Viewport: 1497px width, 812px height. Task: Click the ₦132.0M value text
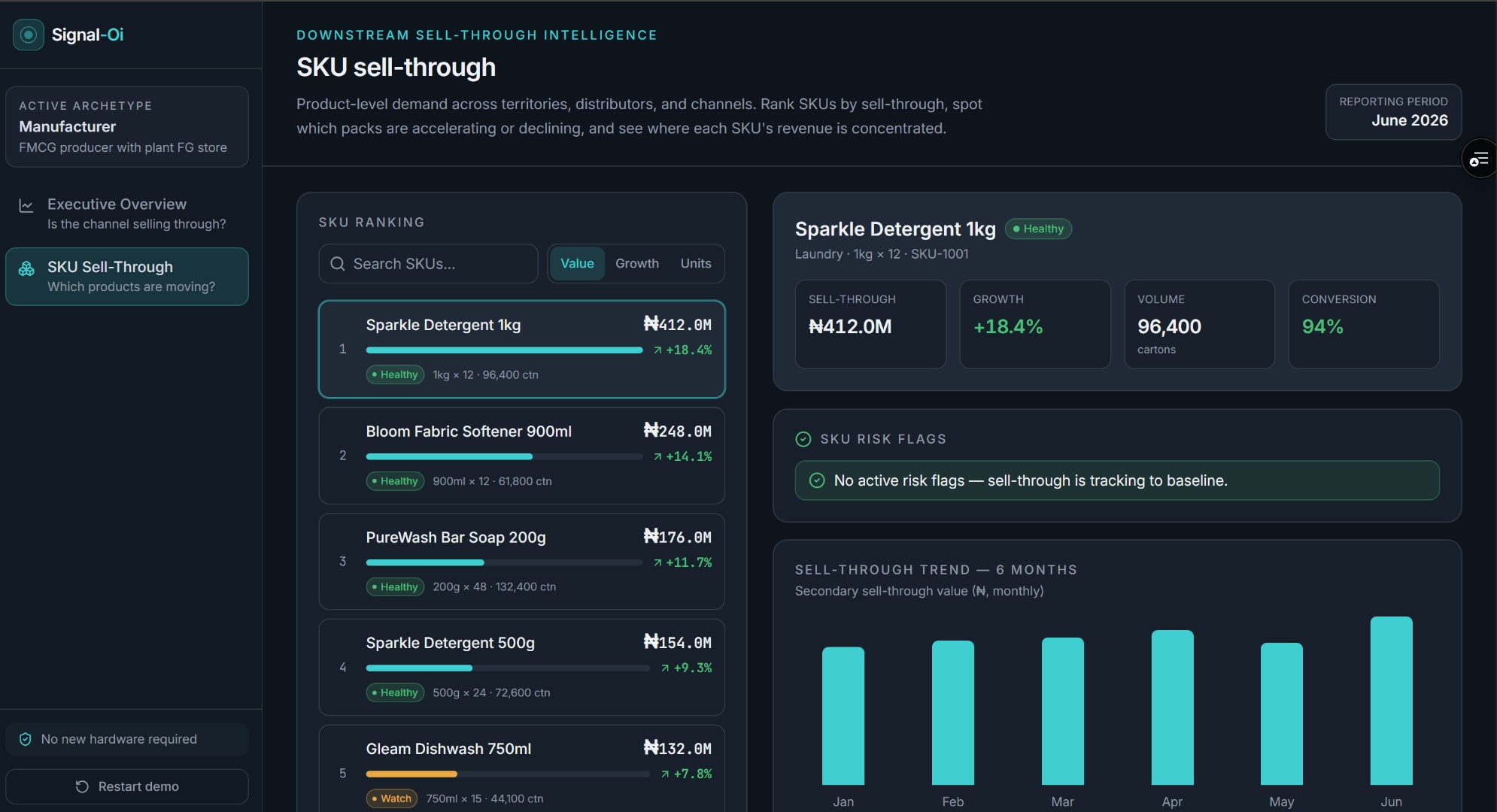[x=678, y=748]
